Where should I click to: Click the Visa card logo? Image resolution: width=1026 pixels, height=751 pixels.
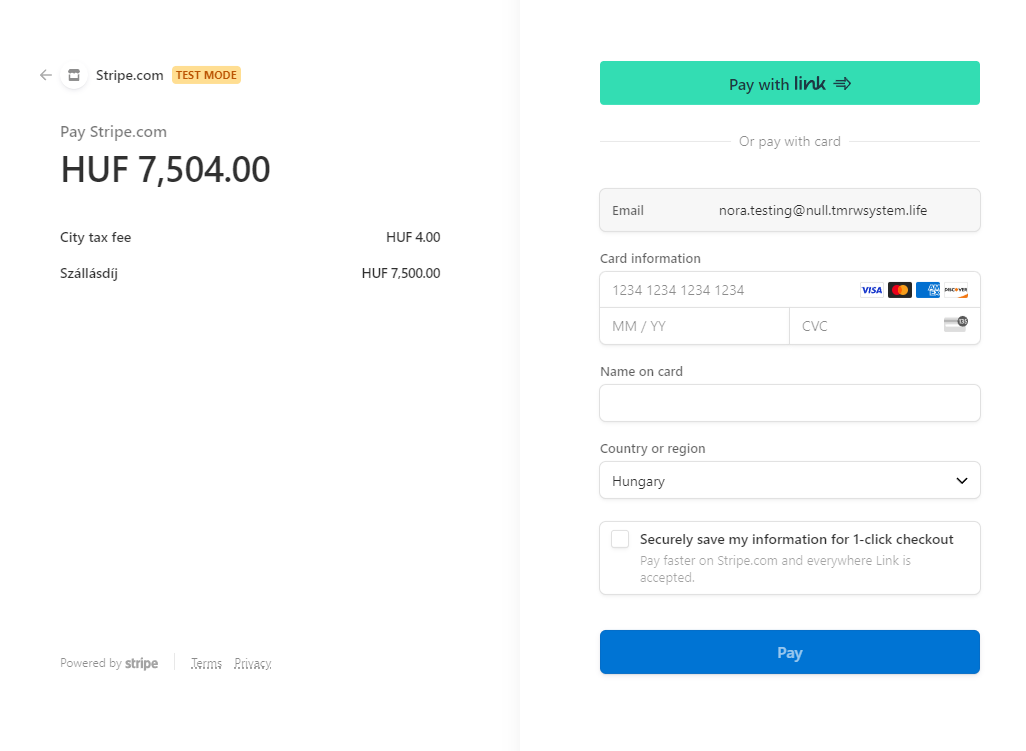point(872,290)
